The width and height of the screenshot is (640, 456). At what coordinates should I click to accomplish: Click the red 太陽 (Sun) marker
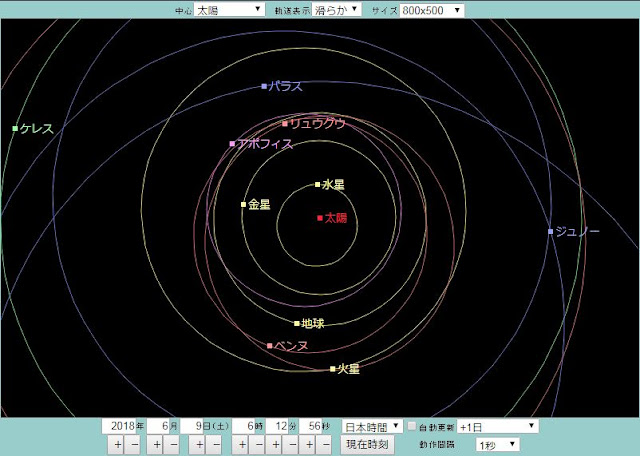coord(320,218)
